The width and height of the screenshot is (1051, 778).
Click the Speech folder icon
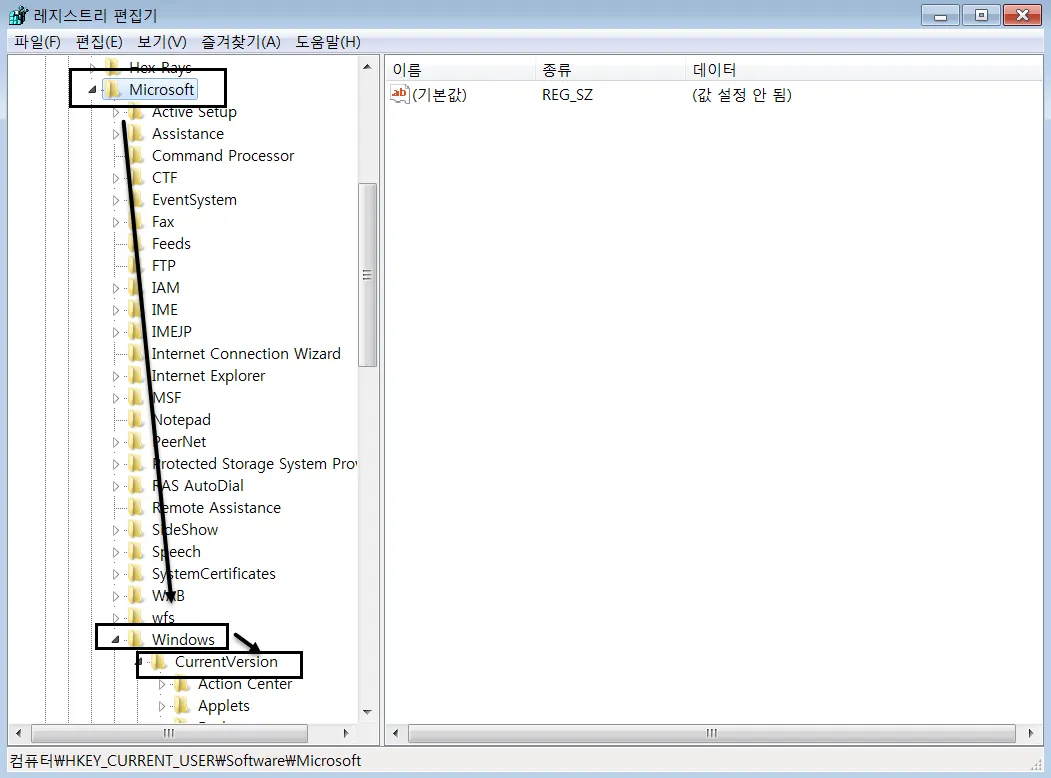136,552
